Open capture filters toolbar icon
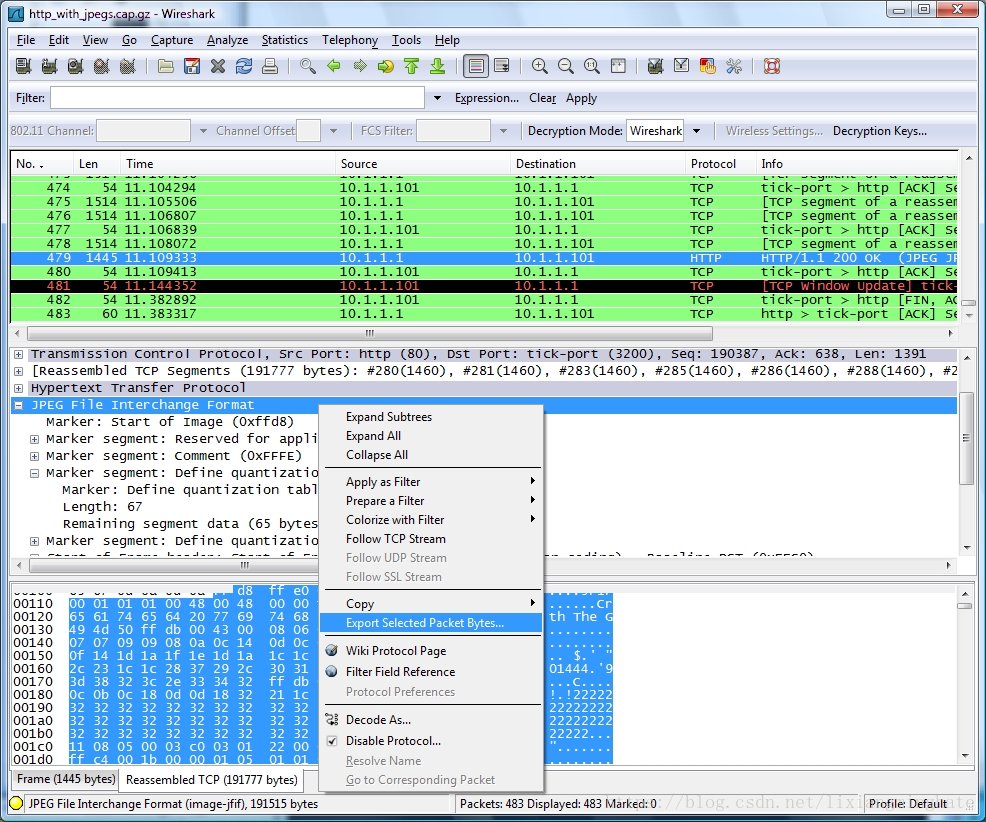Viewport: 986px width, 822px height. point(655,66)
